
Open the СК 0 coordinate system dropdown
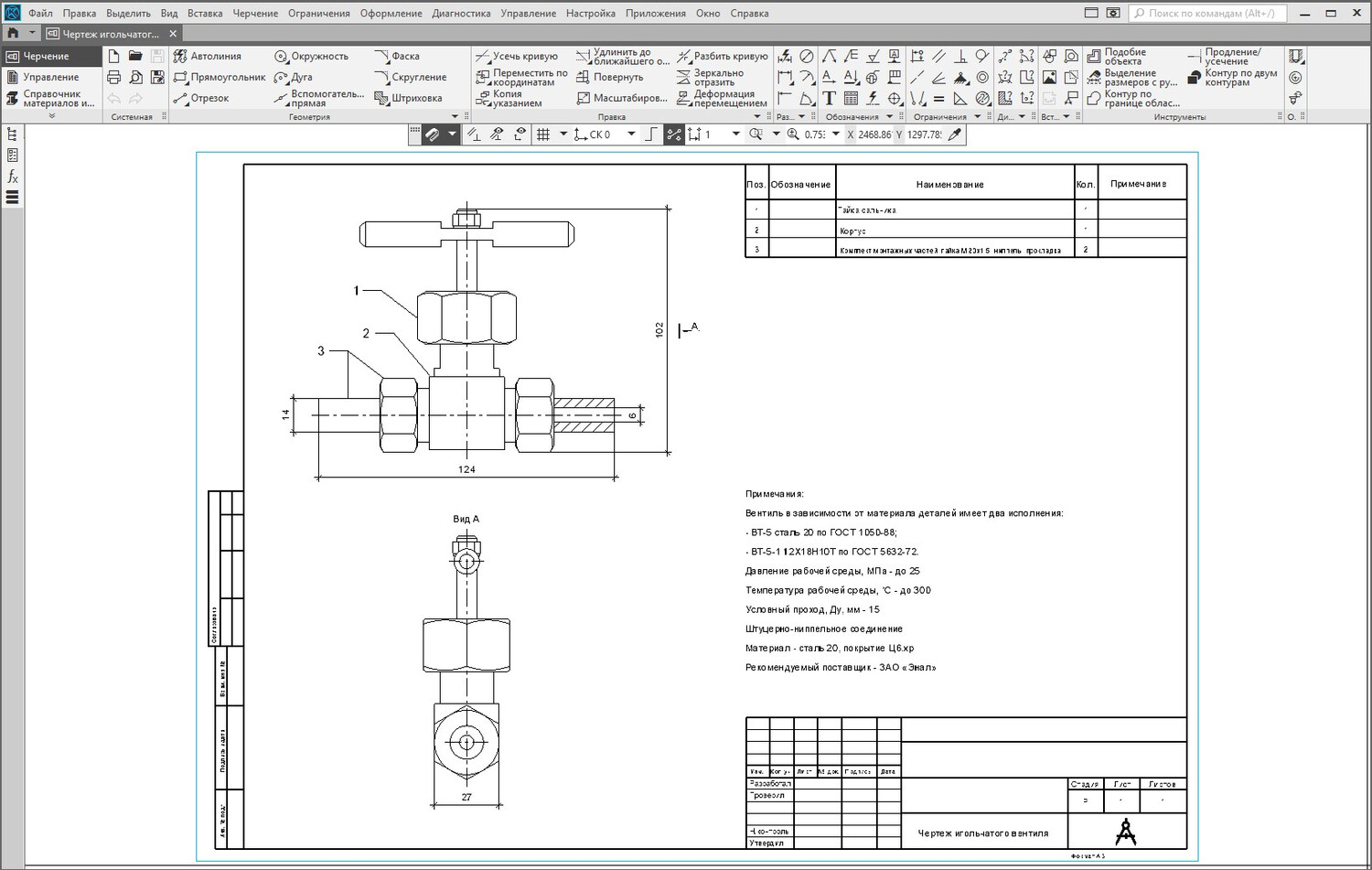click(x=631, y=134)
